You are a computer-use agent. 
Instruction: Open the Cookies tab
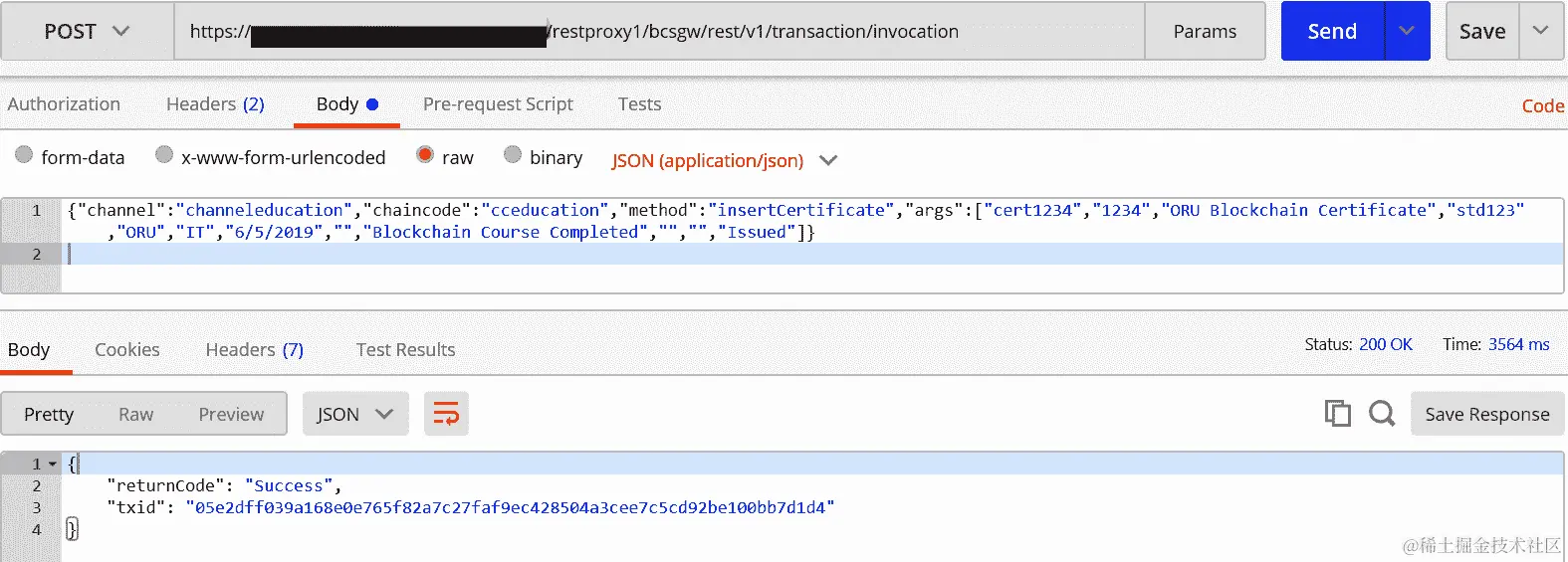click(x=127, y=350)
